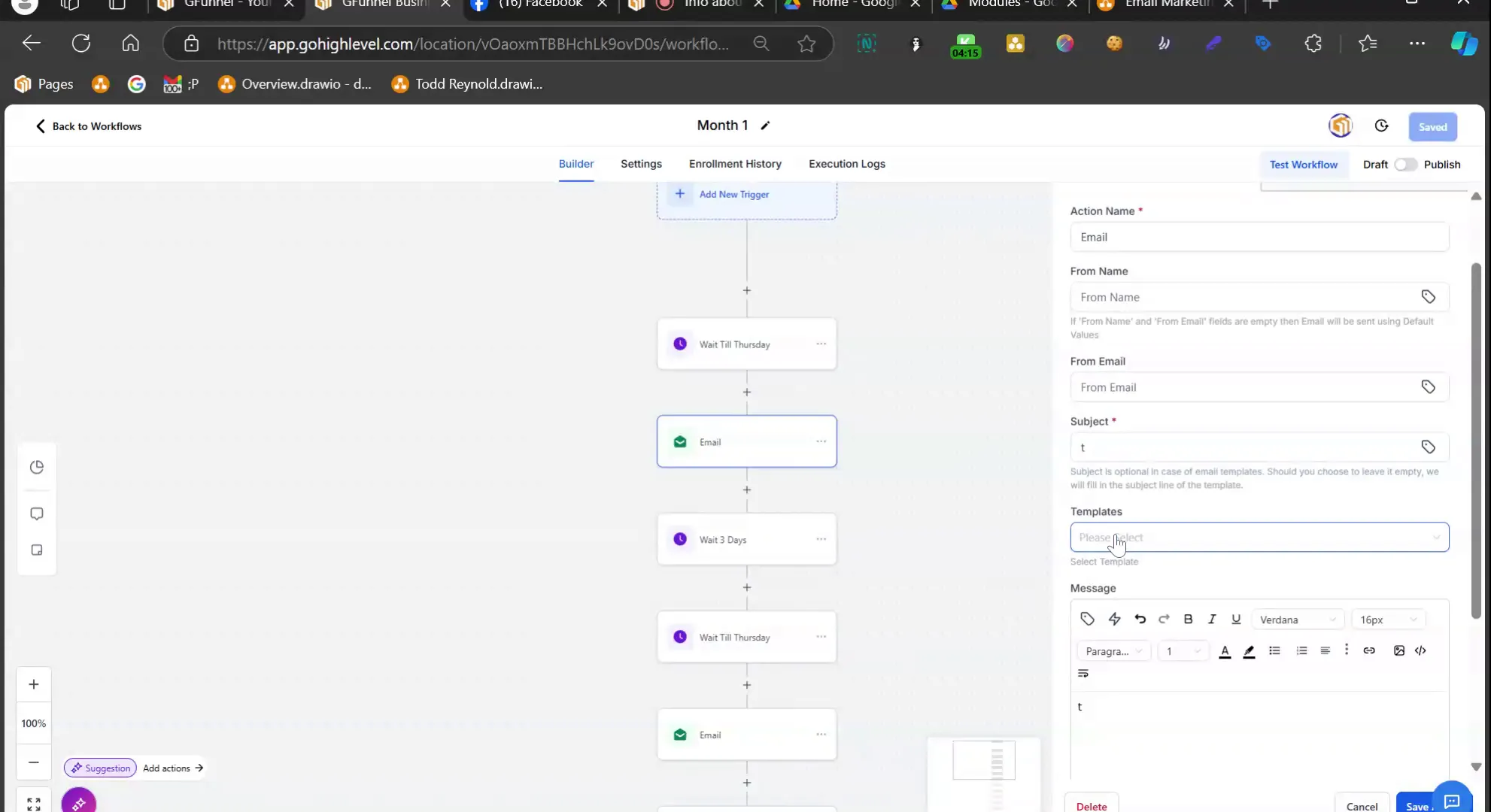Insert an image into the message
The height and width of the screenshot is (812, 1491).
click(x=1398, y=650)
